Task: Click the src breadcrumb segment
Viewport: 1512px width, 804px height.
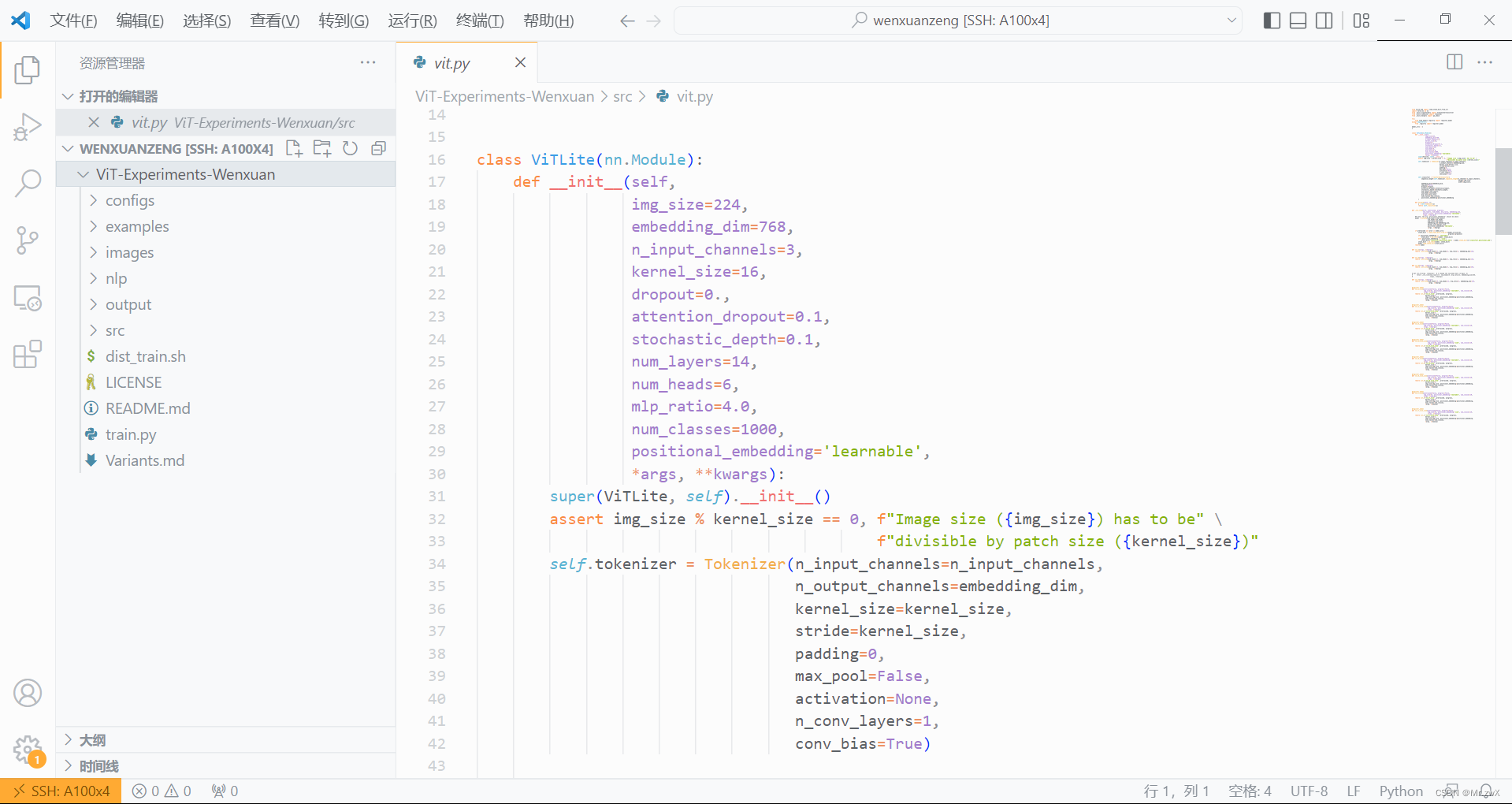Action: click(622, 96)
